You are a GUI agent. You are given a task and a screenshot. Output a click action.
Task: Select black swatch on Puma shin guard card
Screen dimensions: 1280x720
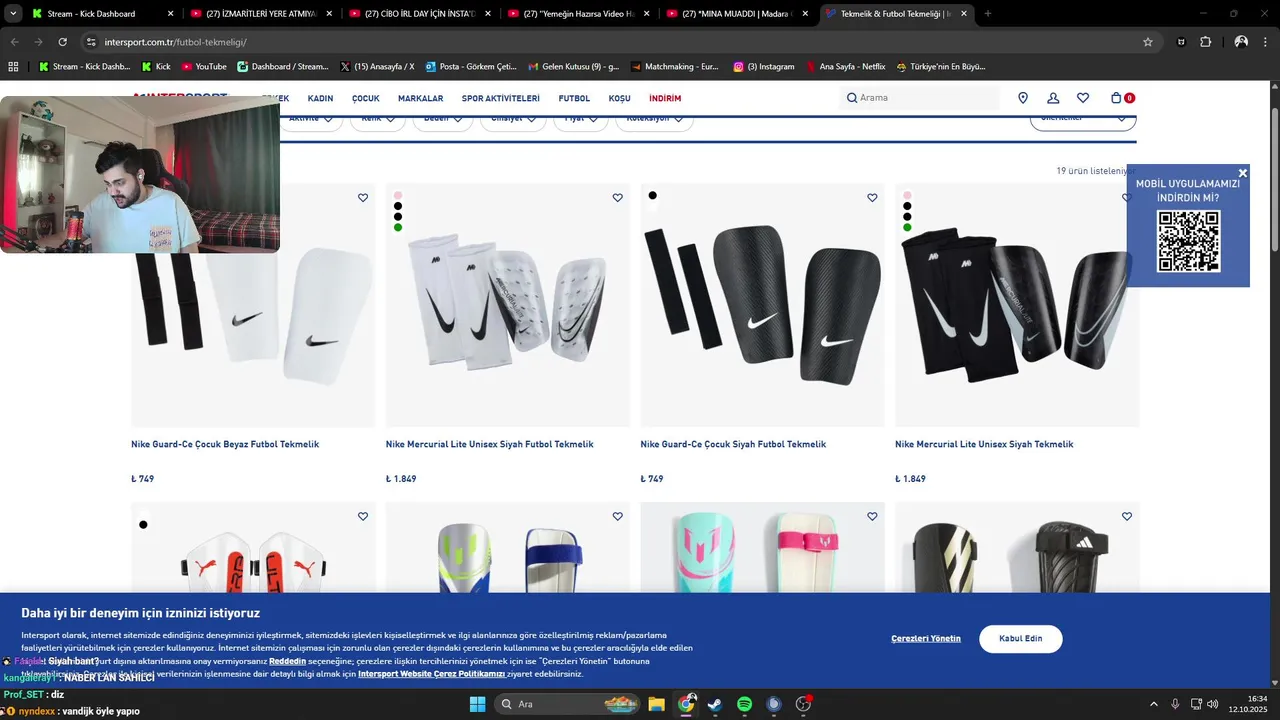click(x=143, y=525)
